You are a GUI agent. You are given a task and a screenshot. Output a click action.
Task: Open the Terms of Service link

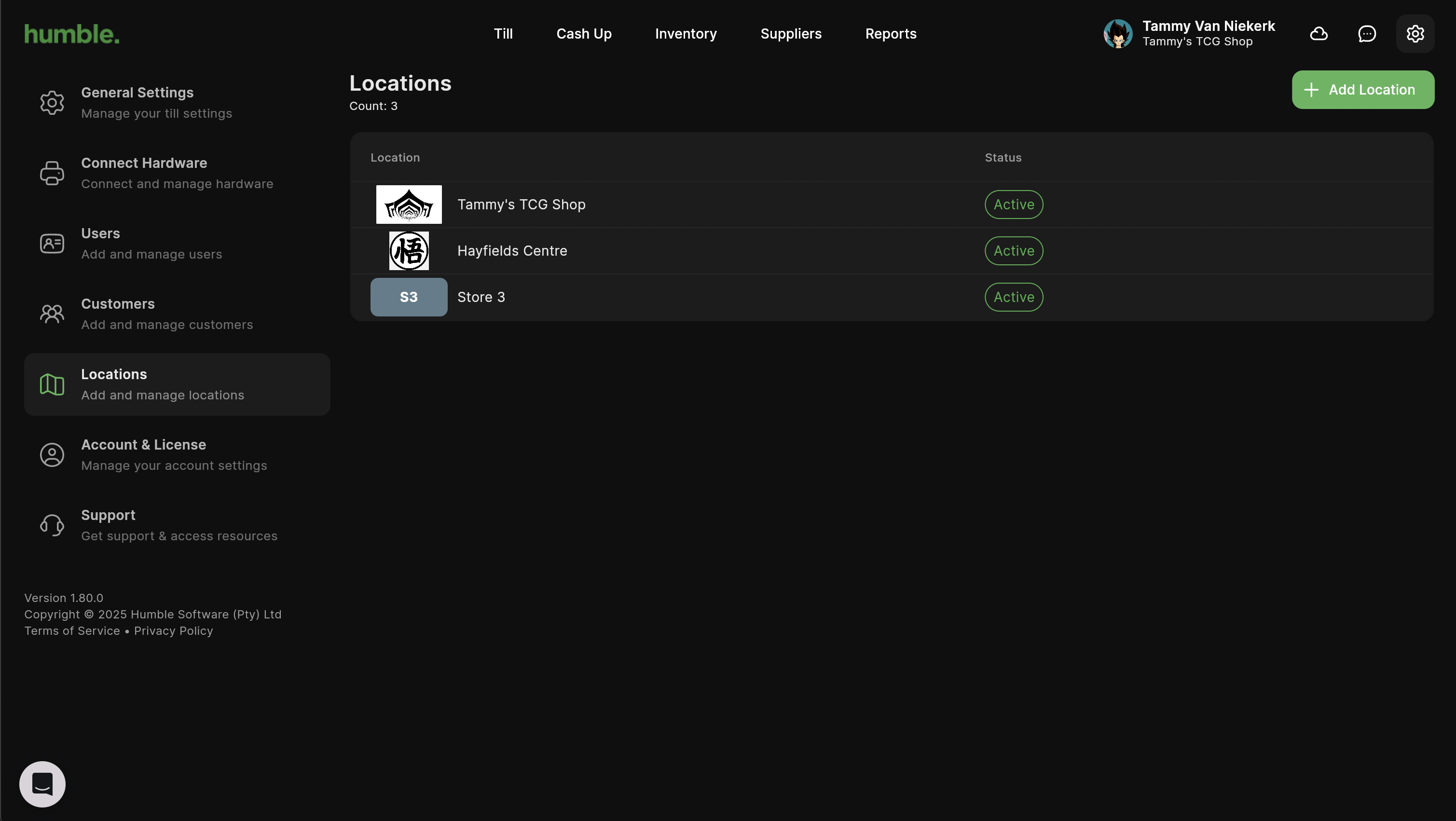tap(72, 630)
